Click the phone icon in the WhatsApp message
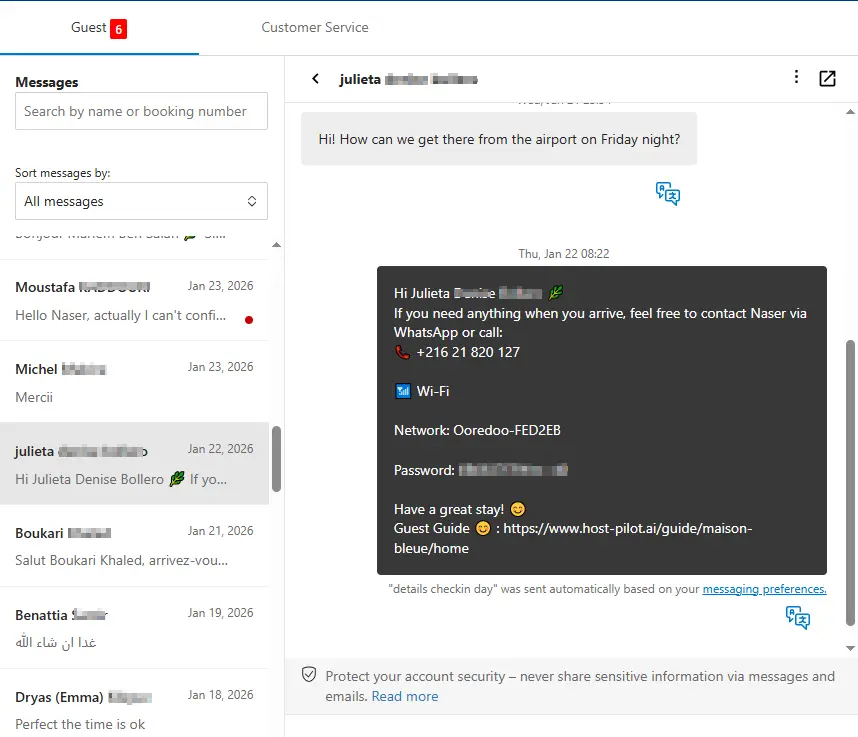Image resolution: width=858 pixels, height=737 pixels. tap(401, 352)
